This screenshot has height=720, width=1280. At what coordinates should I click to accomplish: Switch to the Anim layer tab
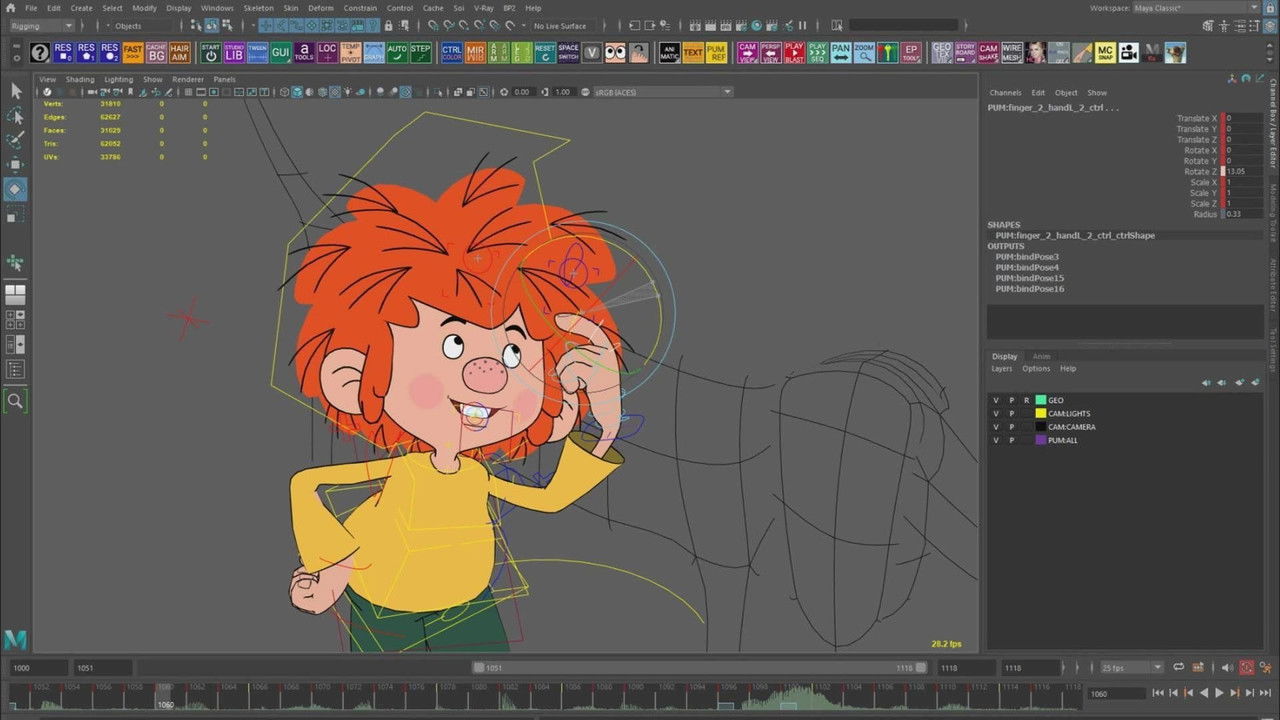coord(1041,356)
